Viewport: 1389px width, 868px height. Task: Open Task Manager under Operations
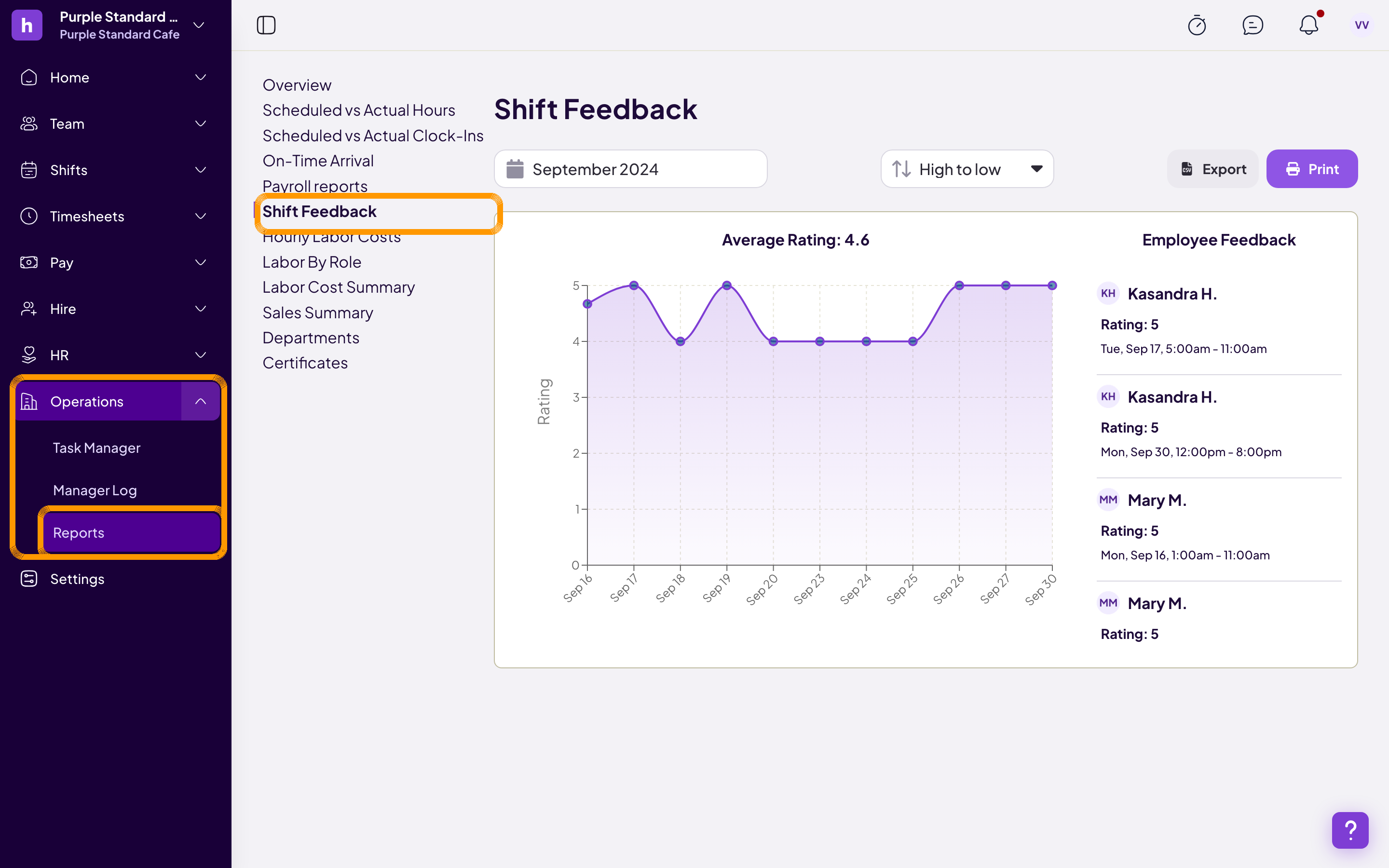coord(96,448)
